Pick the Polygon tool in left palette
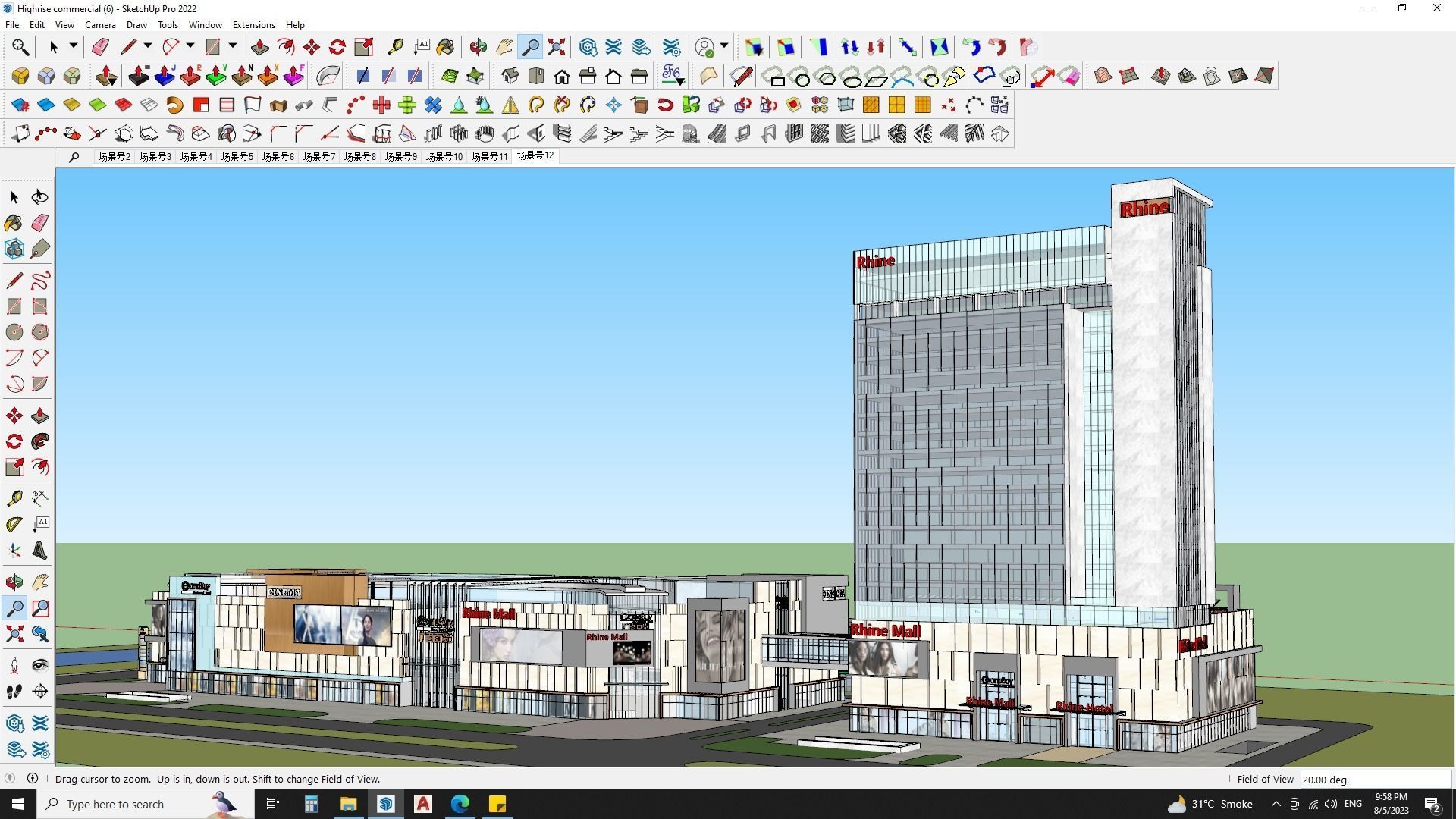This screenshot has width=1456, height=819. coord(40,332)
